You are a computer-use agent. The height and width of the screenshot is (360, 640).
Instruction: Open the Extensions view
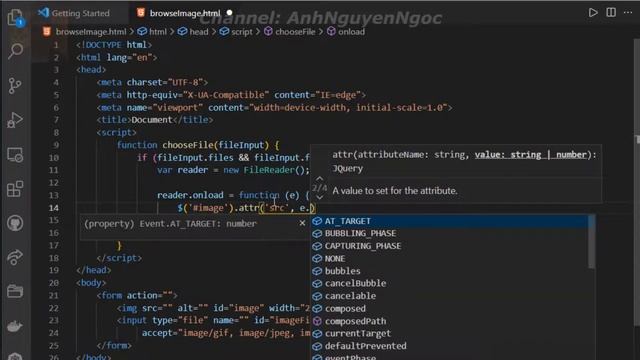16,189
